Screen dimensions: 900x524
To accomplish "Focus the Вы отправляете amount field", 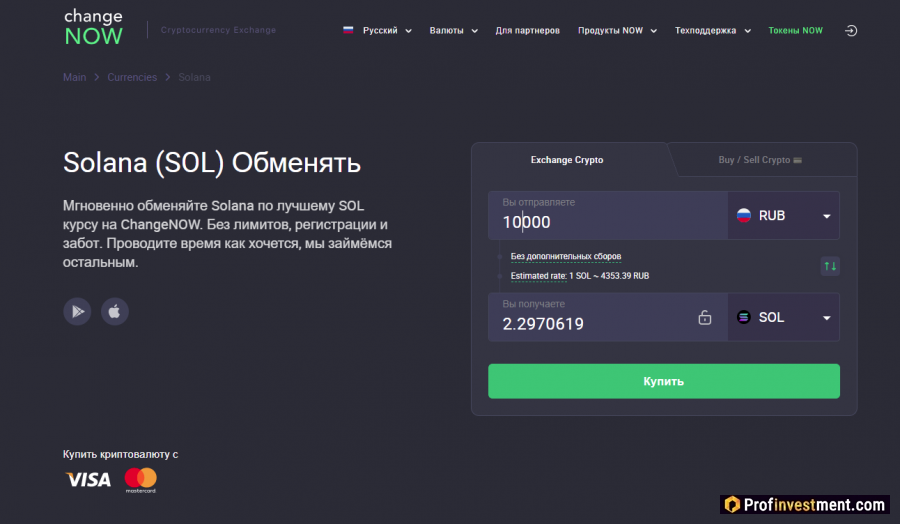I will (608, 216).
